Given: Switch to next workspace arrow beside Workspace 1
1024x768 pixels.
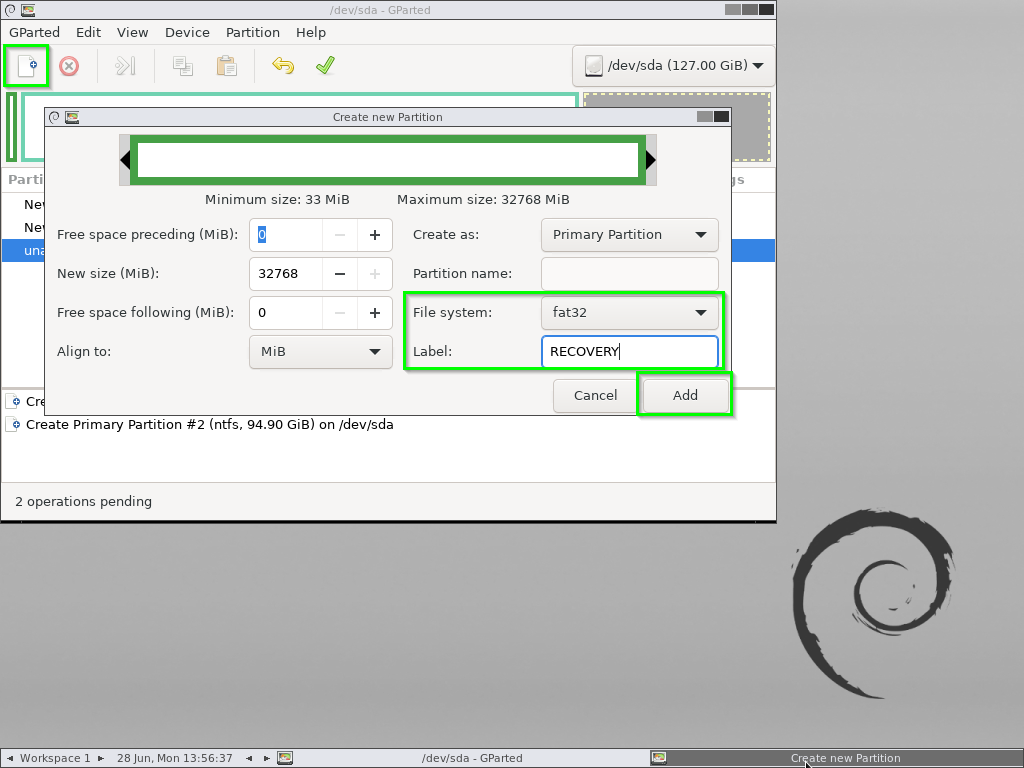Looking at the screenshot, I should (x=101, y=758).
